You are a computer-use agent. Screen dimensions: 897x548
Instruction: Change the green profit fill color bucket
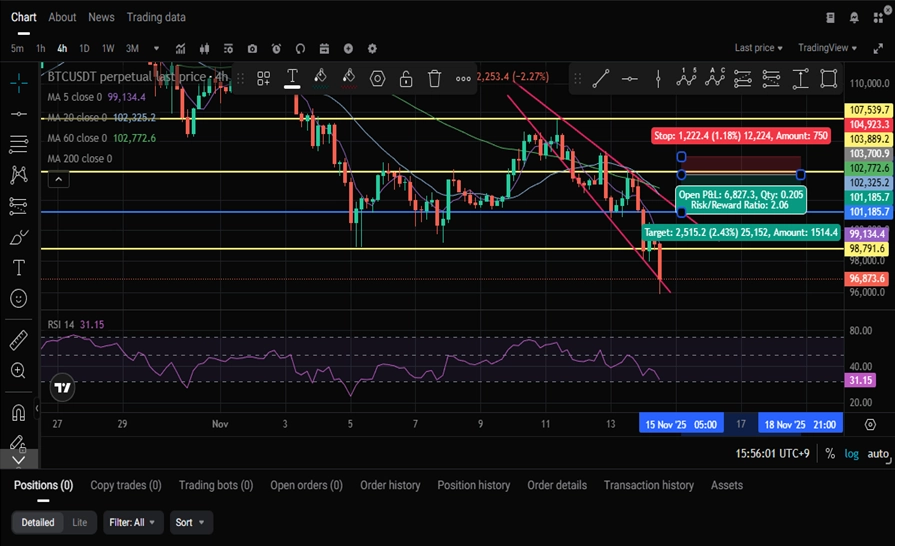click(320, 78)
